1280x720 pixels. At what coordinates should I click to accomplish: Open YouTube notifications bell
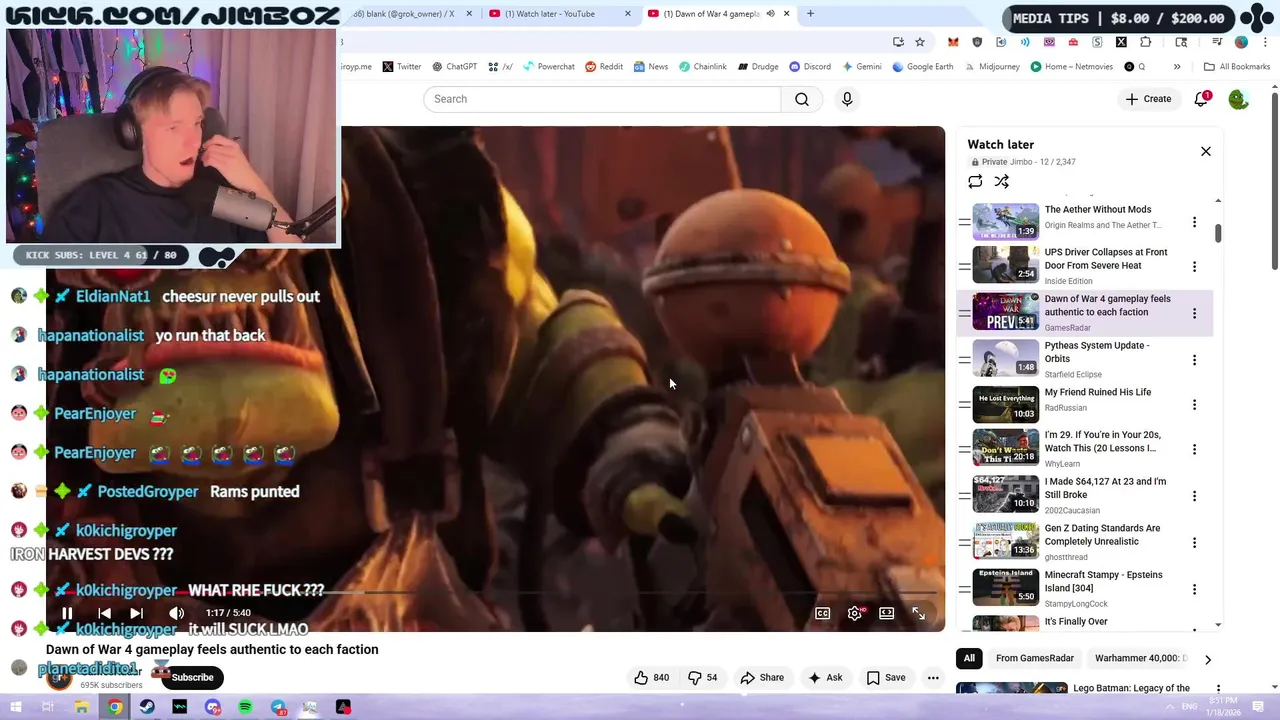1201,99
